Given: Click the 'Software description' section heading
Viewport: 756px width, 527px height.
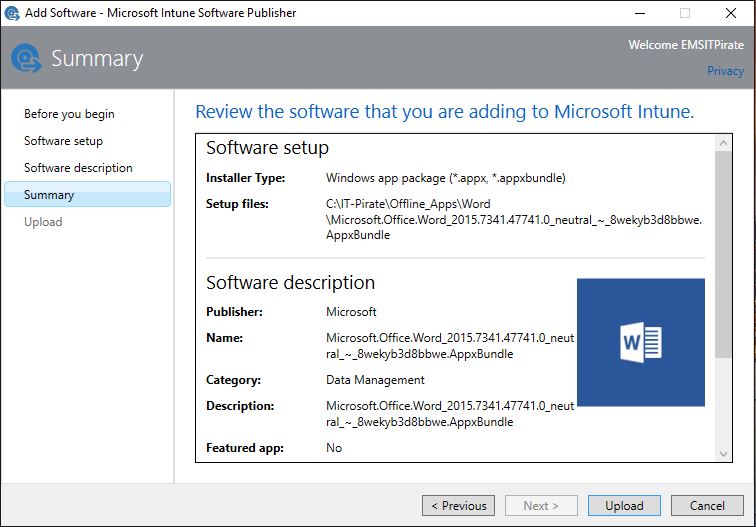Looking at the screenshot, I should tap(290, 283).
